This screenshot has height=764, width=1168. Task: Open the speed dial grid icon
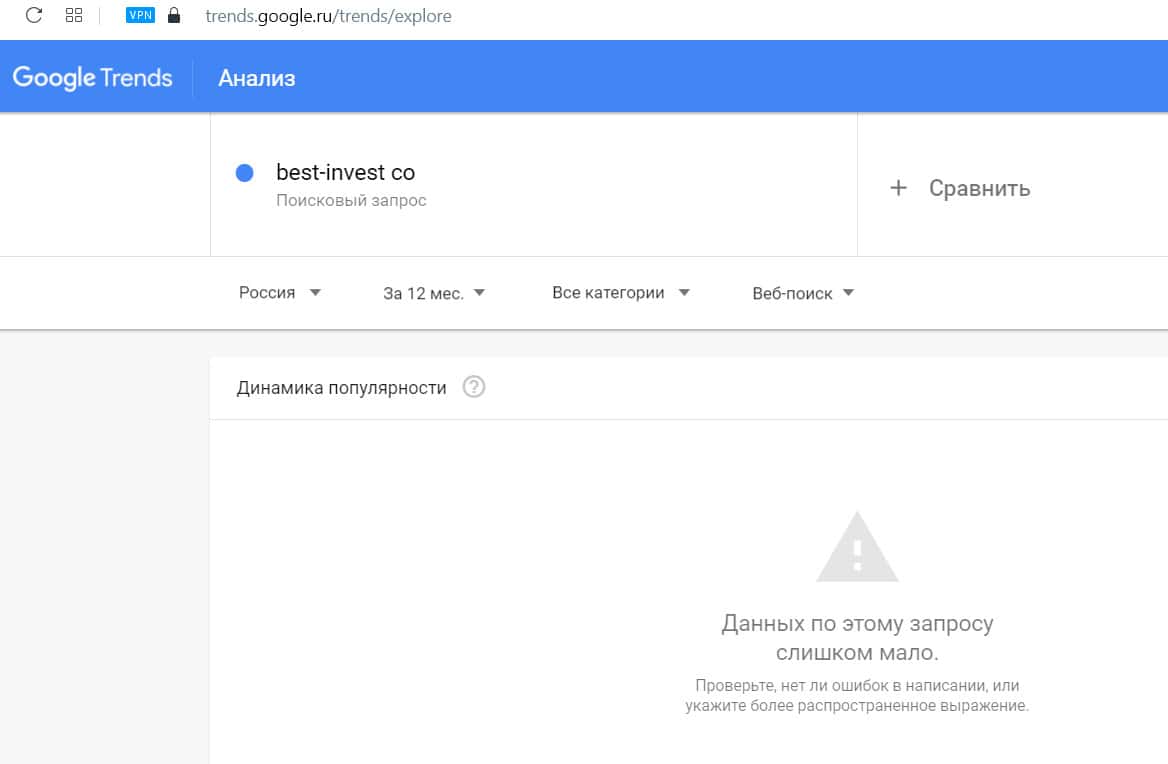tap(73, 15)
